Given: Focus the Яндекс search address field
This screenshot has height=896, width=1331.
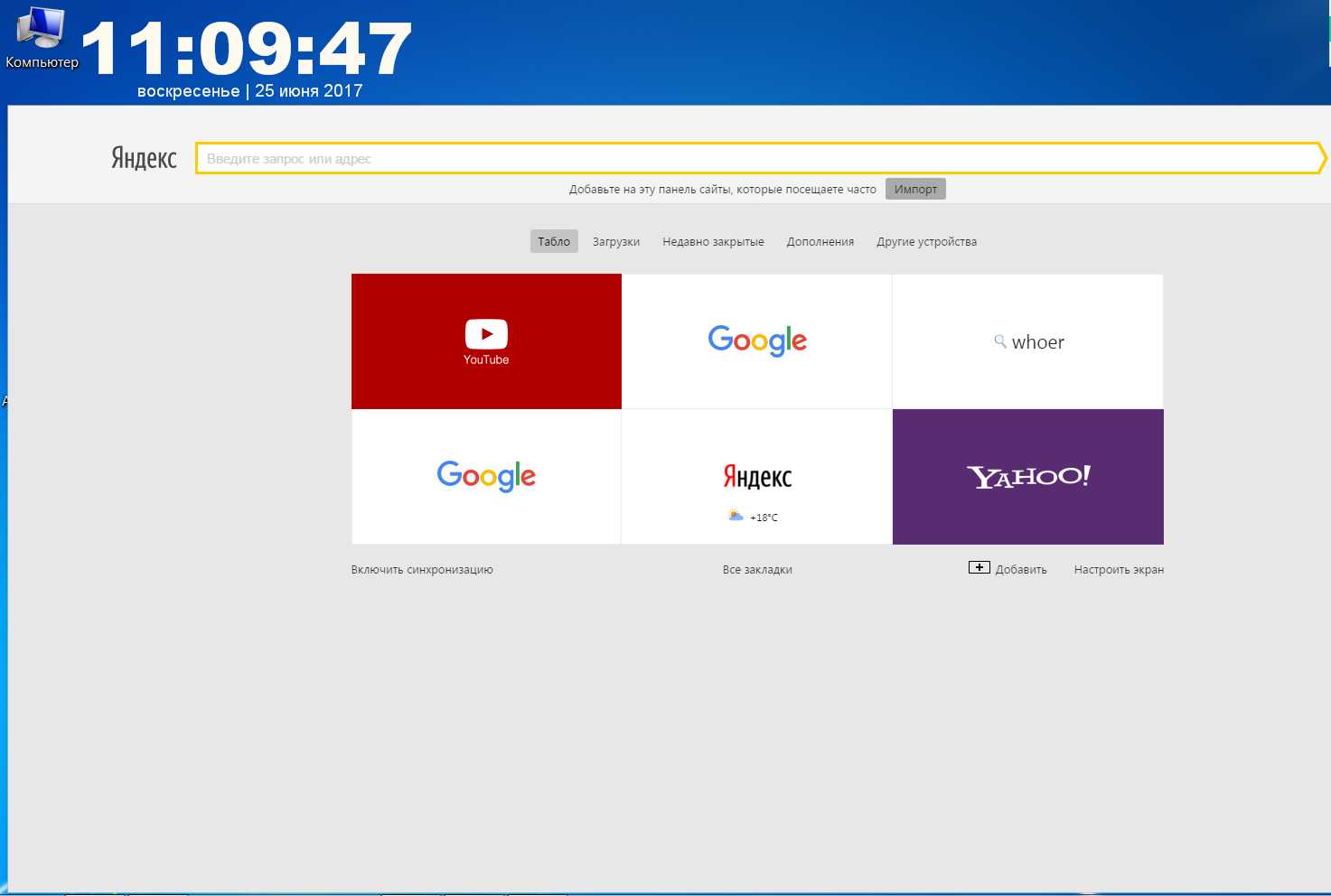Looking at the screenshot, I should pyautogui.click(x=761, y=158).
